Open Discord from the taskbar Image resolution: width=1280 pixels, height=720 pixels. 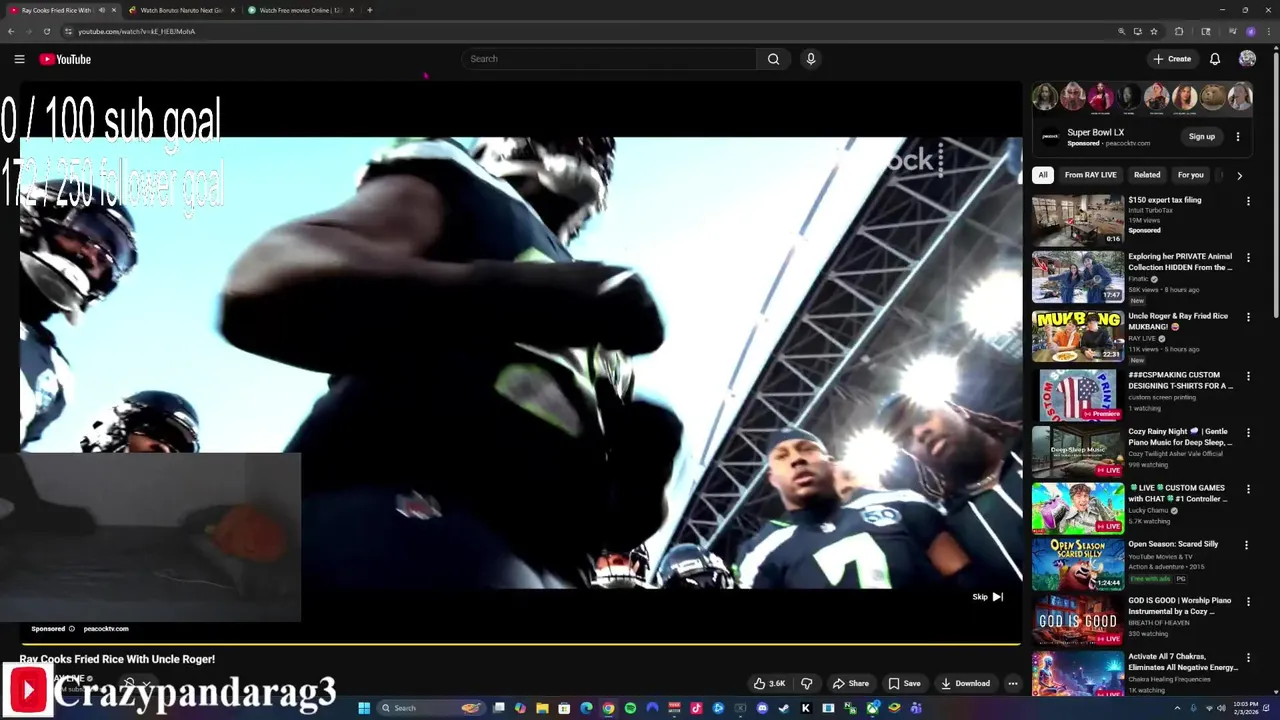[762, 708]
